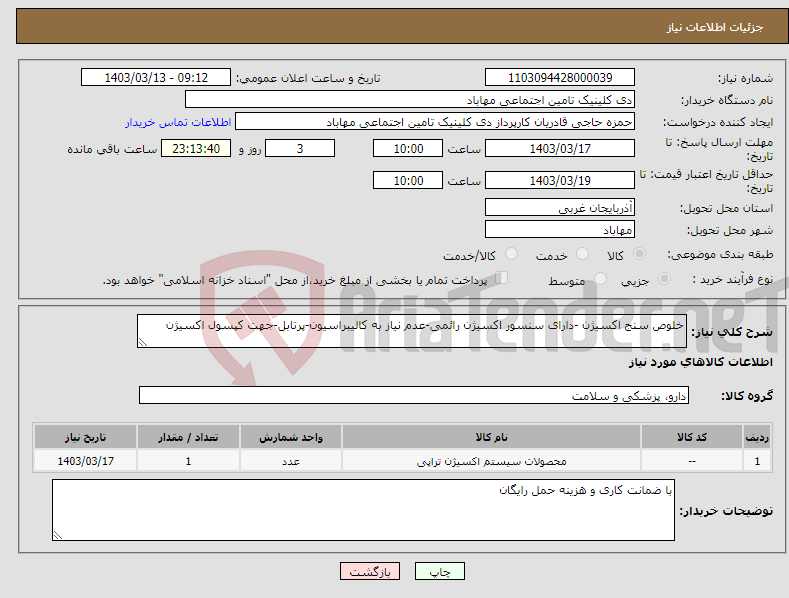Click the remaining days field showing 3
Viewport: 789px width, 598px height.
pos(300,148)
